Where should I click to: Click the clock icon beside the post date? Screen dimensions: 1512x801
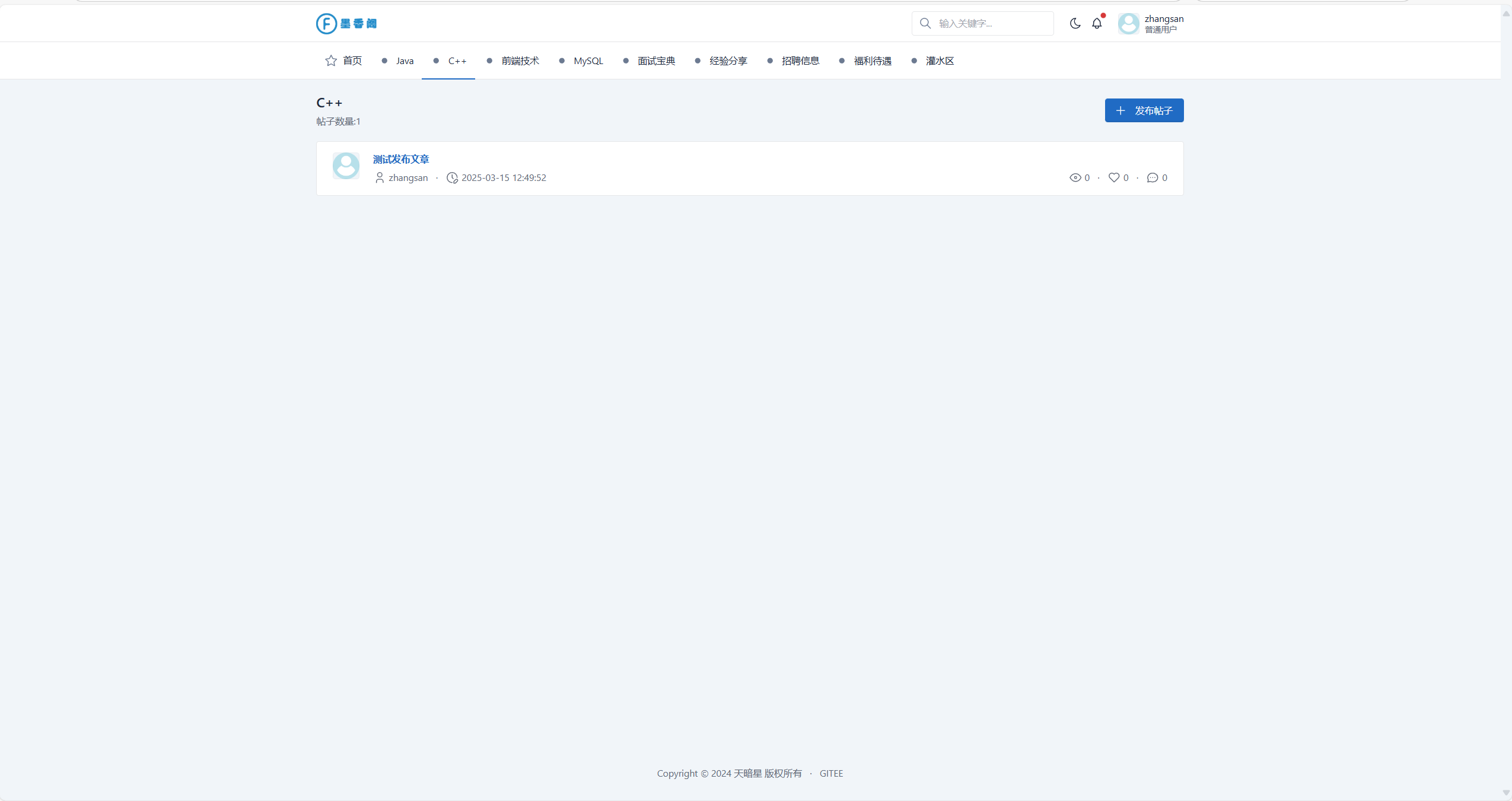point(452,178)
